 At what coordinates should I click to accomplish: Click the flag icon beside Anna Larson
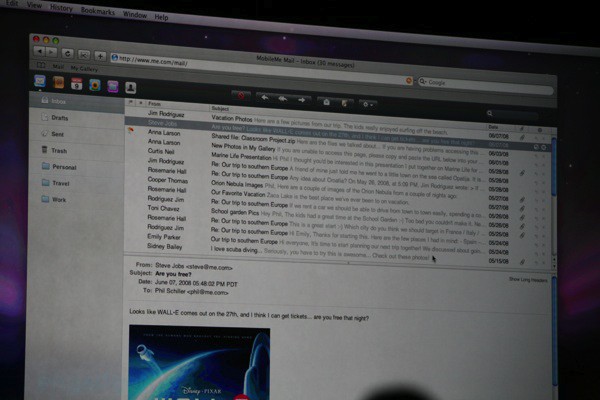pyautogui.click(x=131, y=130)
